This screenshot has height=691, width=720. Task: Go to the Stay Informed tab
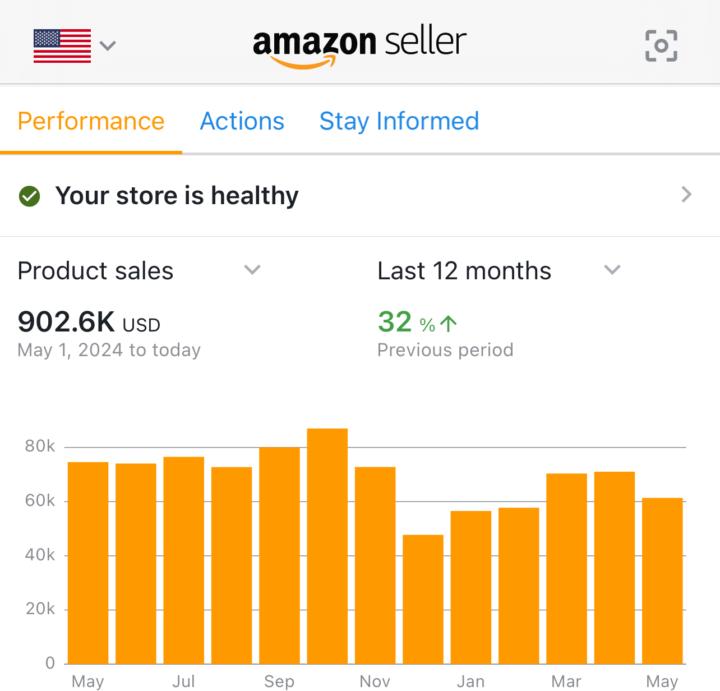[399, 122]
